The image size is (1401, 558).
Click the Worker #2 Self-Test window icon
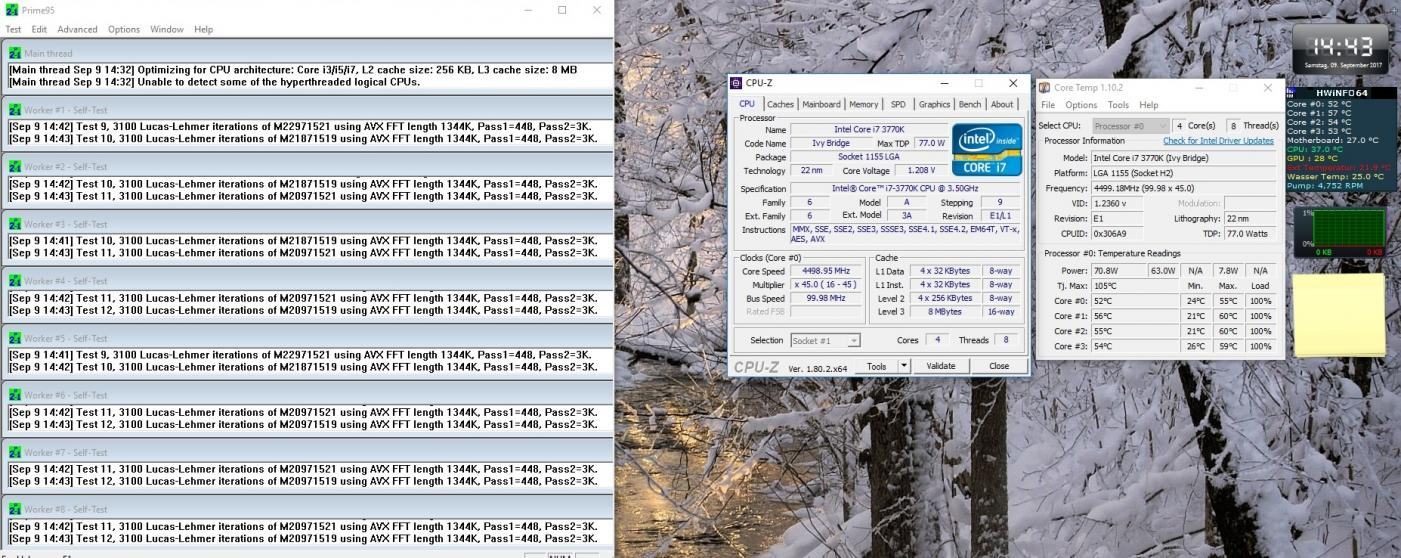pos(15,167)
